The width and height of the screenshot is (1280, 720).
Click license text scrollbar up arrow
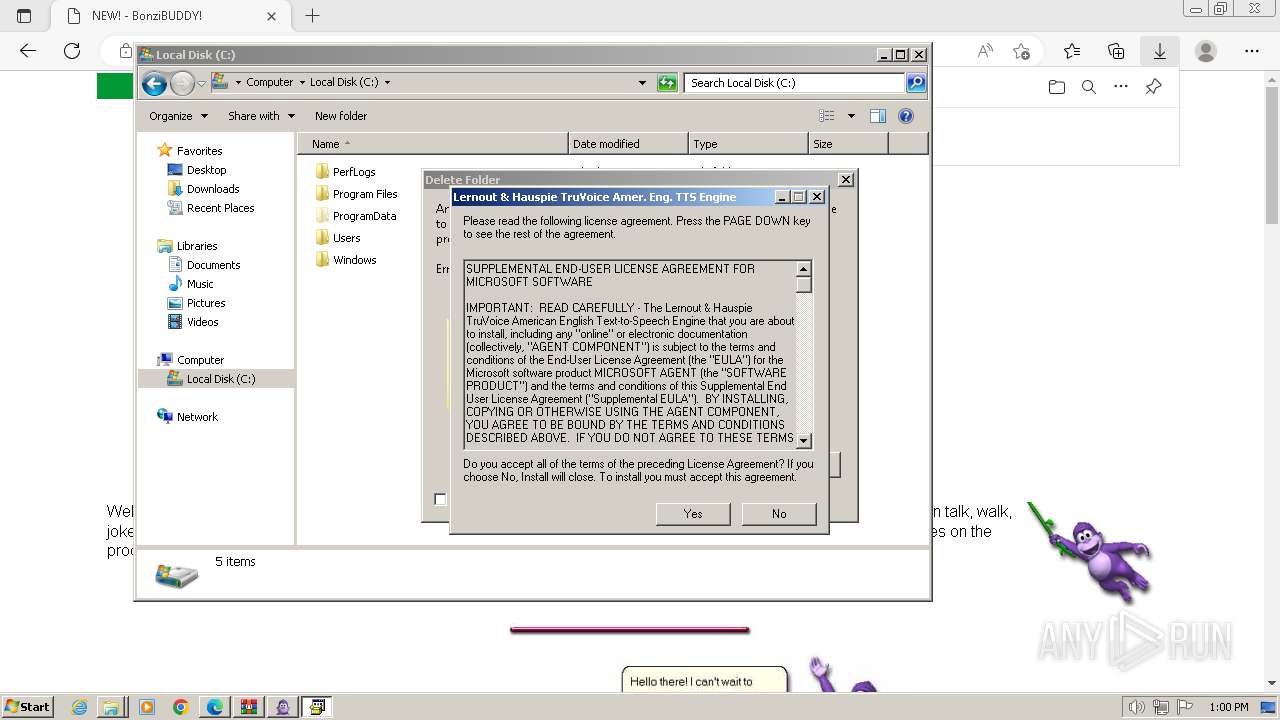coord(803,268)
